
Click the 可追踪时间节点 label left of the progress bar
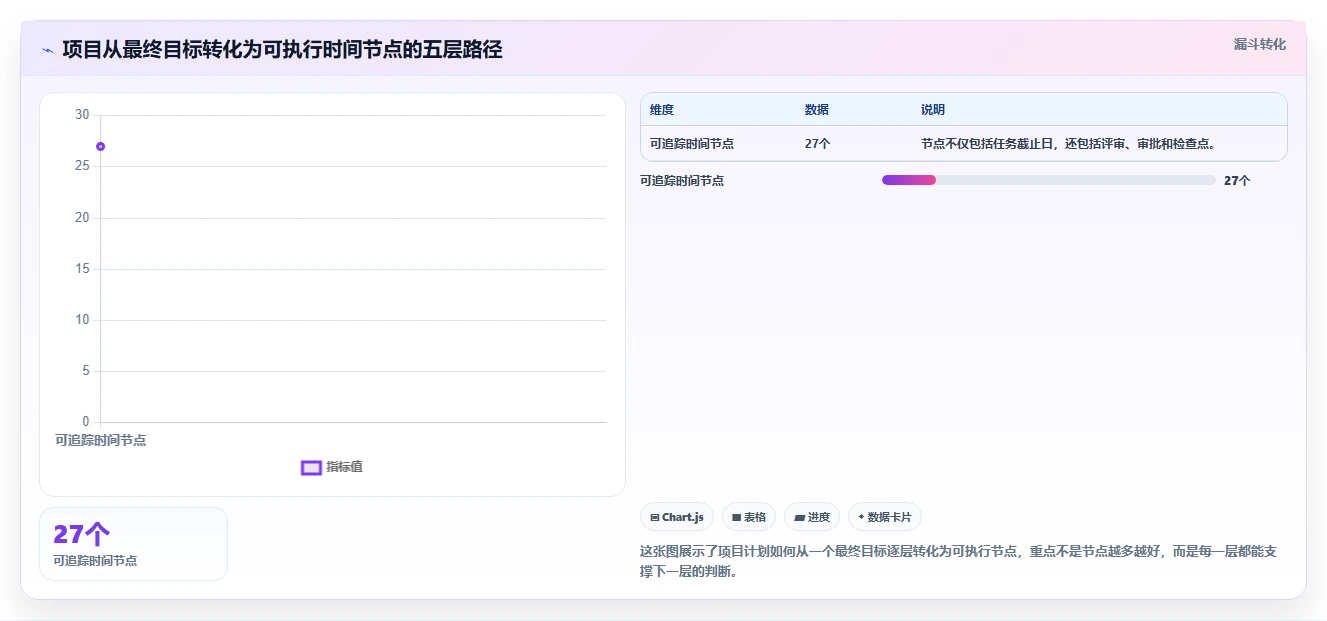coord(682,181)
